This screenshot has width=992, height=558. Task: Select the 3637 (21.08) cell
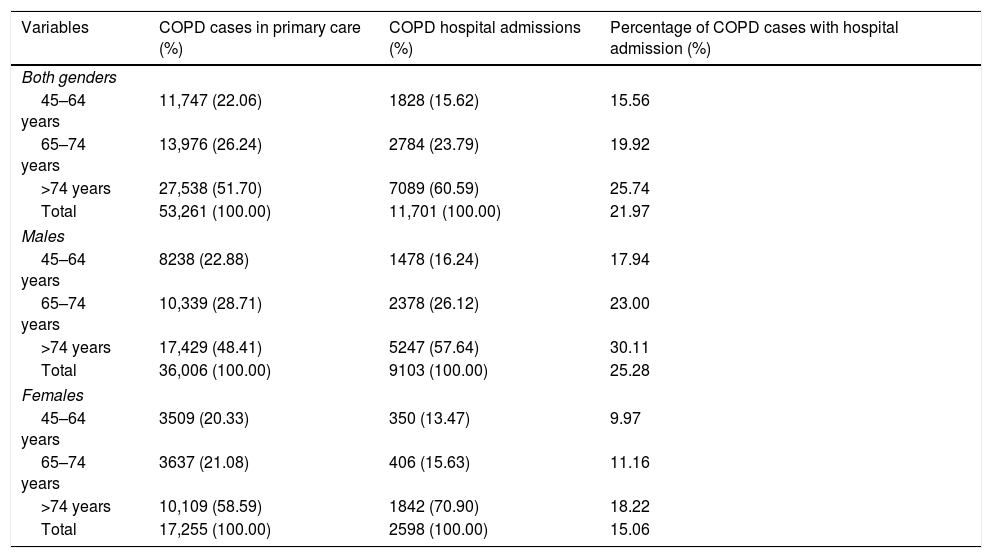pyautogui.click(x=204, y=463)
